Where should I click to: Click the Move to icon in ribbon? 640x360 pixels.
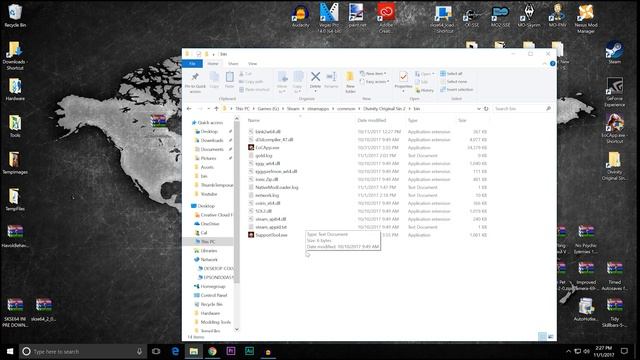point(282,77)
